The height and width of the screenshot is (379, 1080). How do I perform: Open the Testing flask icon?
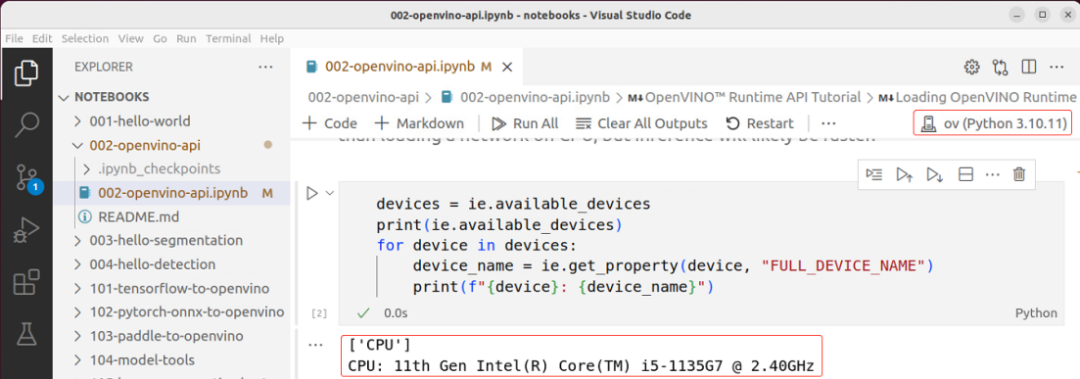pyautogui.click(x=28, y=335)
